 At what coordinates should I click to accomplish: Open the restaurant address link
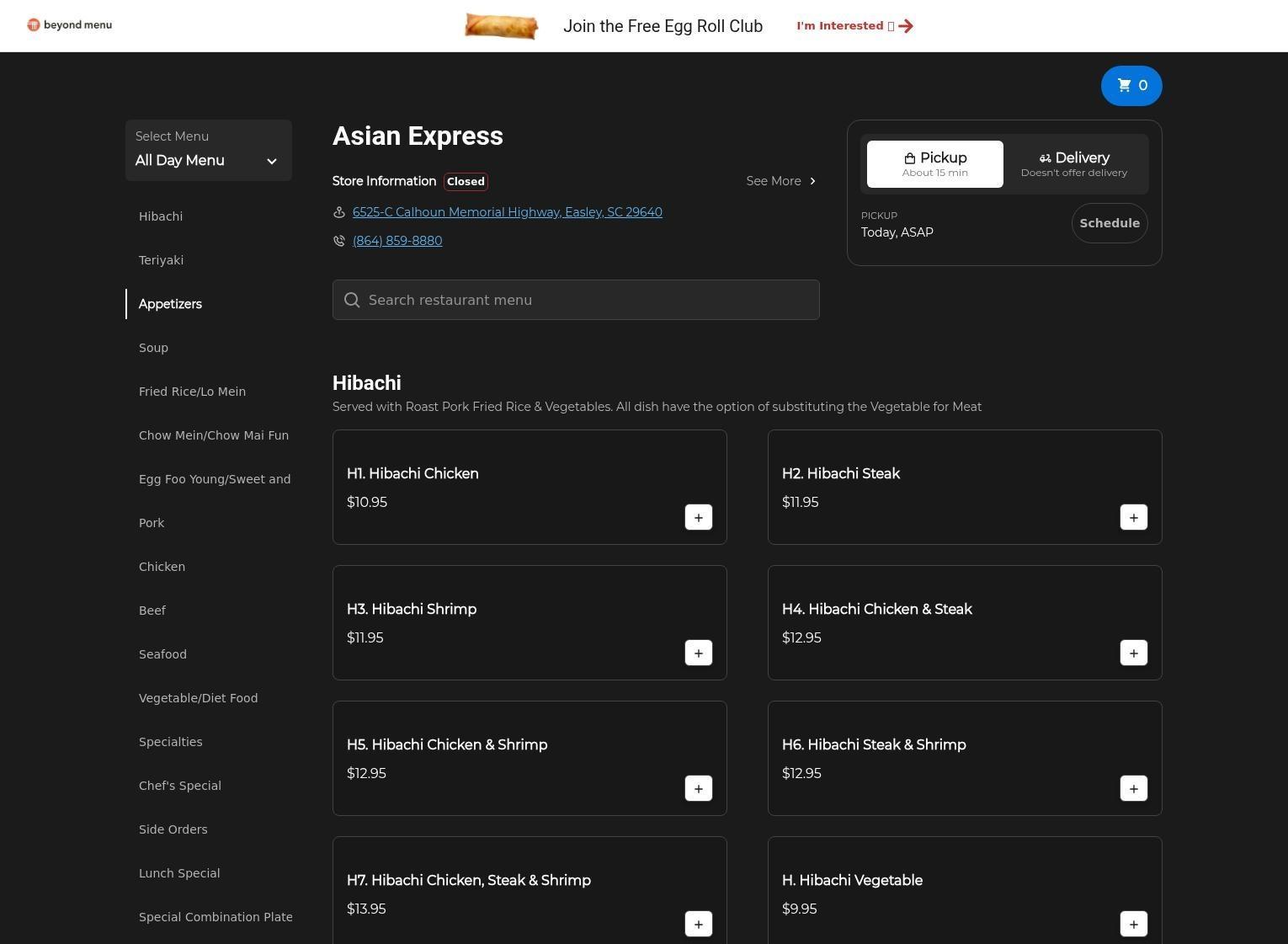(507, 212)
